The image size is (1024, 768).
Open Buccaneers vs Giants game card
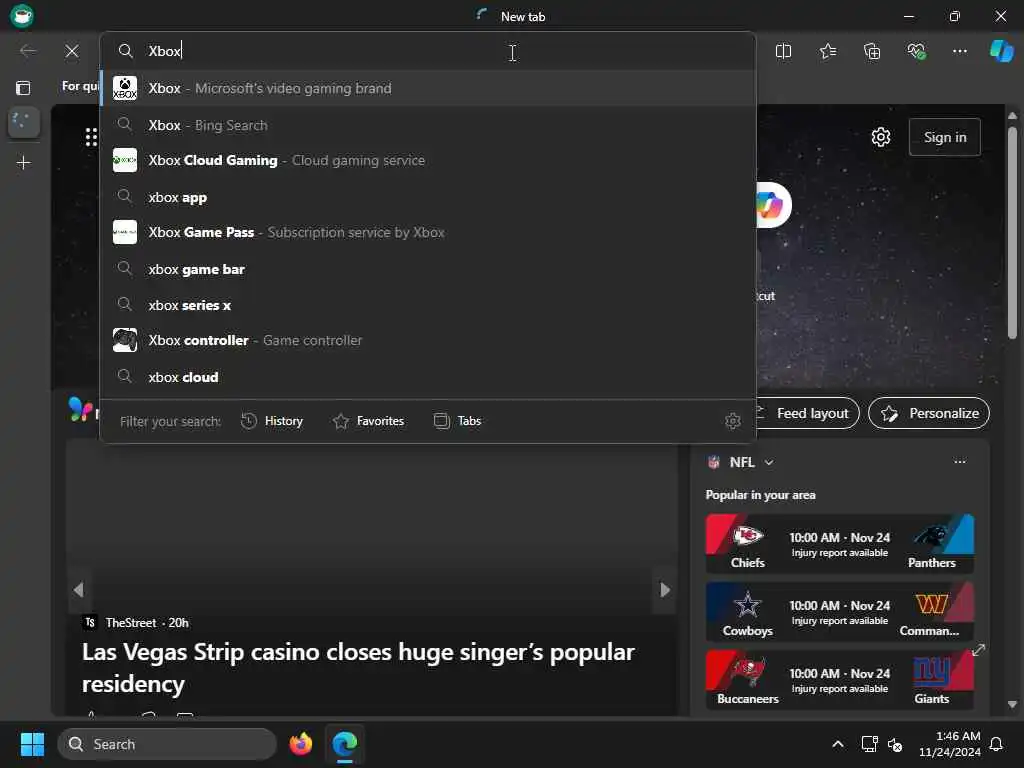pos(840,679)
